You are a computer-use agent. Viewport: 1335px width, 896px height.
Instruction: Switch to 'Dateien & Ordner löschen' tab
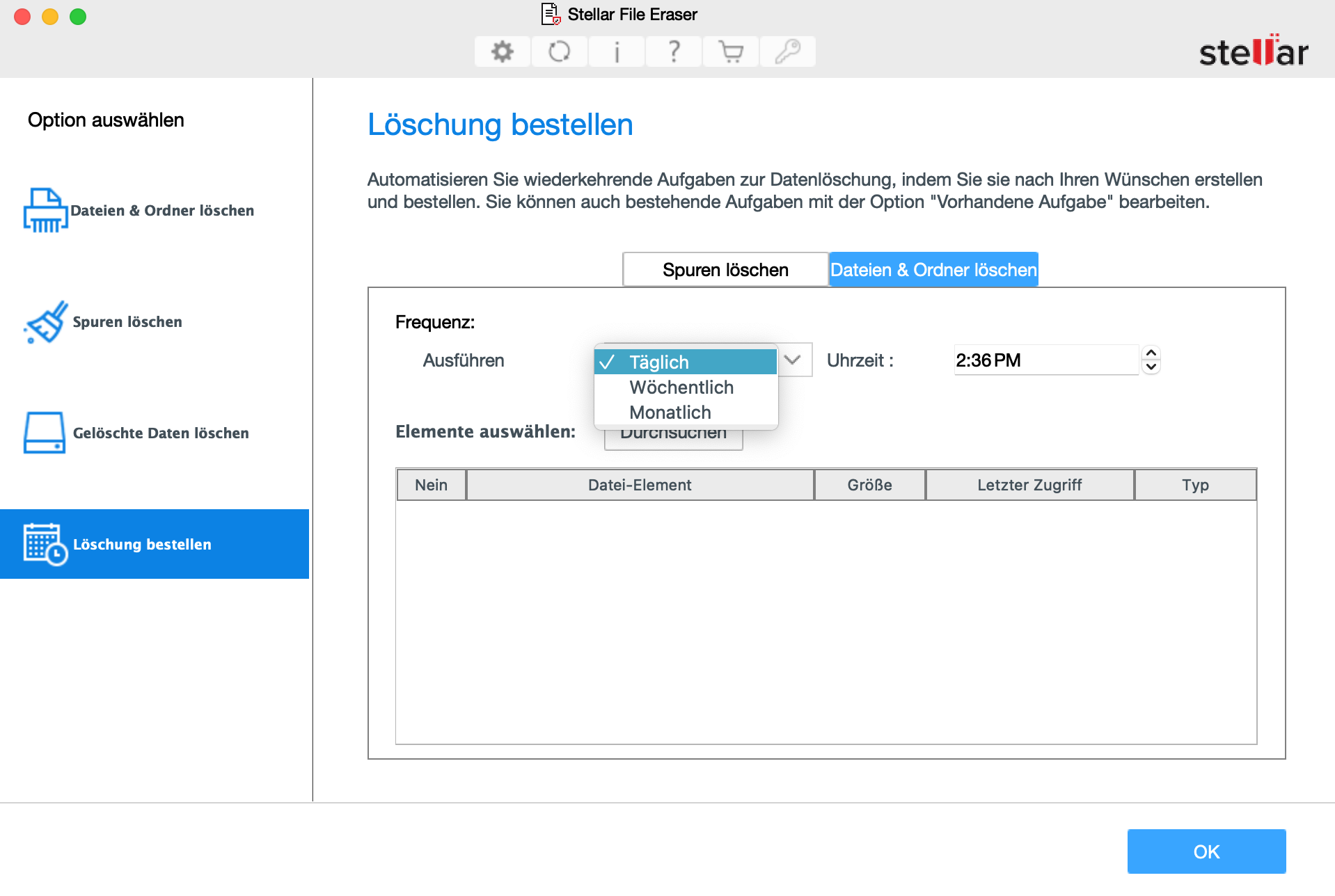tap(933, 269)
